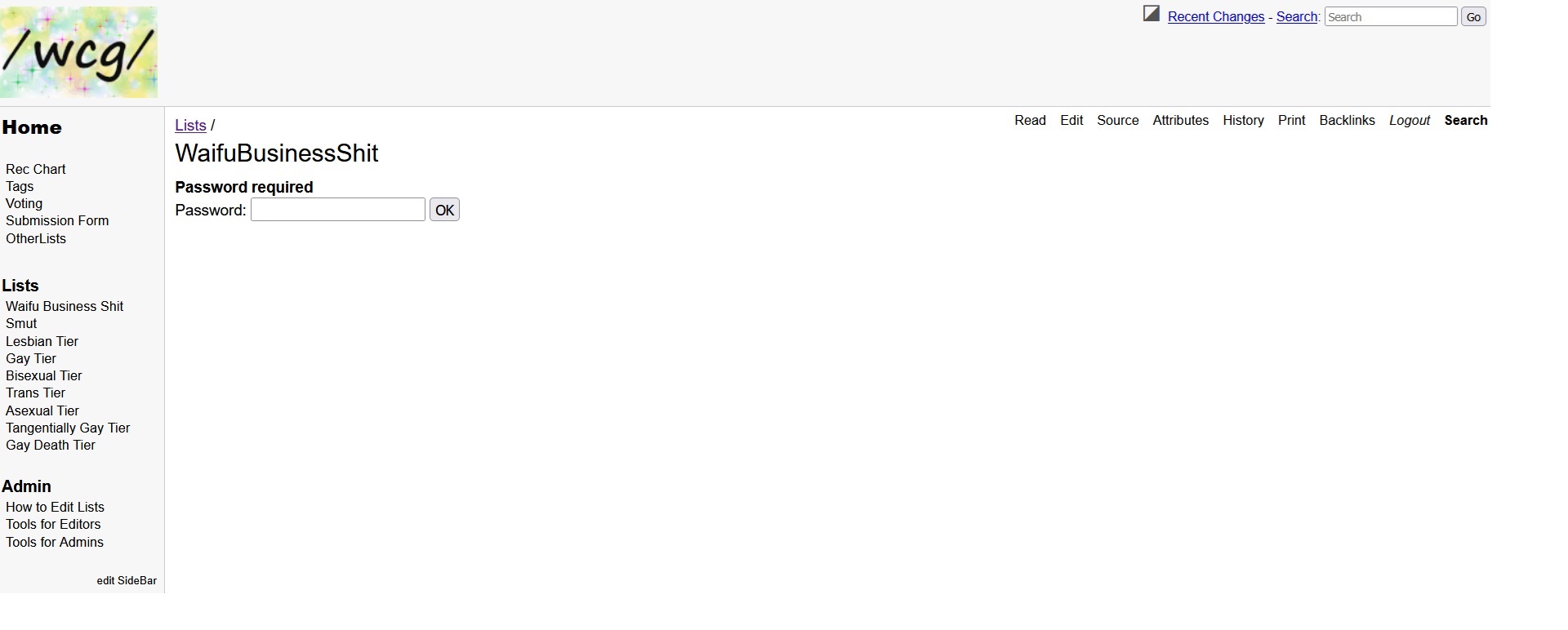
Task: Focus the top Search text box
Action: 1391,17
